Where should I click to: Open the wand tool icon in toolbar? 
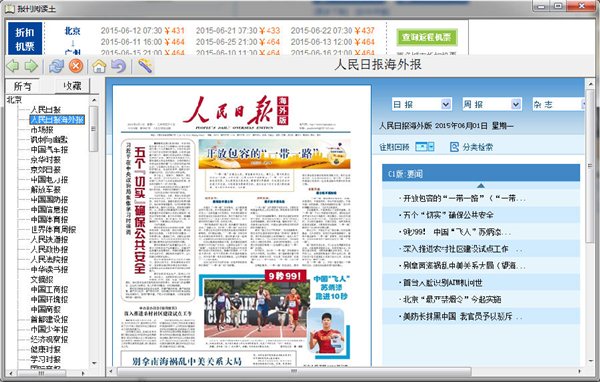(145, 66)
